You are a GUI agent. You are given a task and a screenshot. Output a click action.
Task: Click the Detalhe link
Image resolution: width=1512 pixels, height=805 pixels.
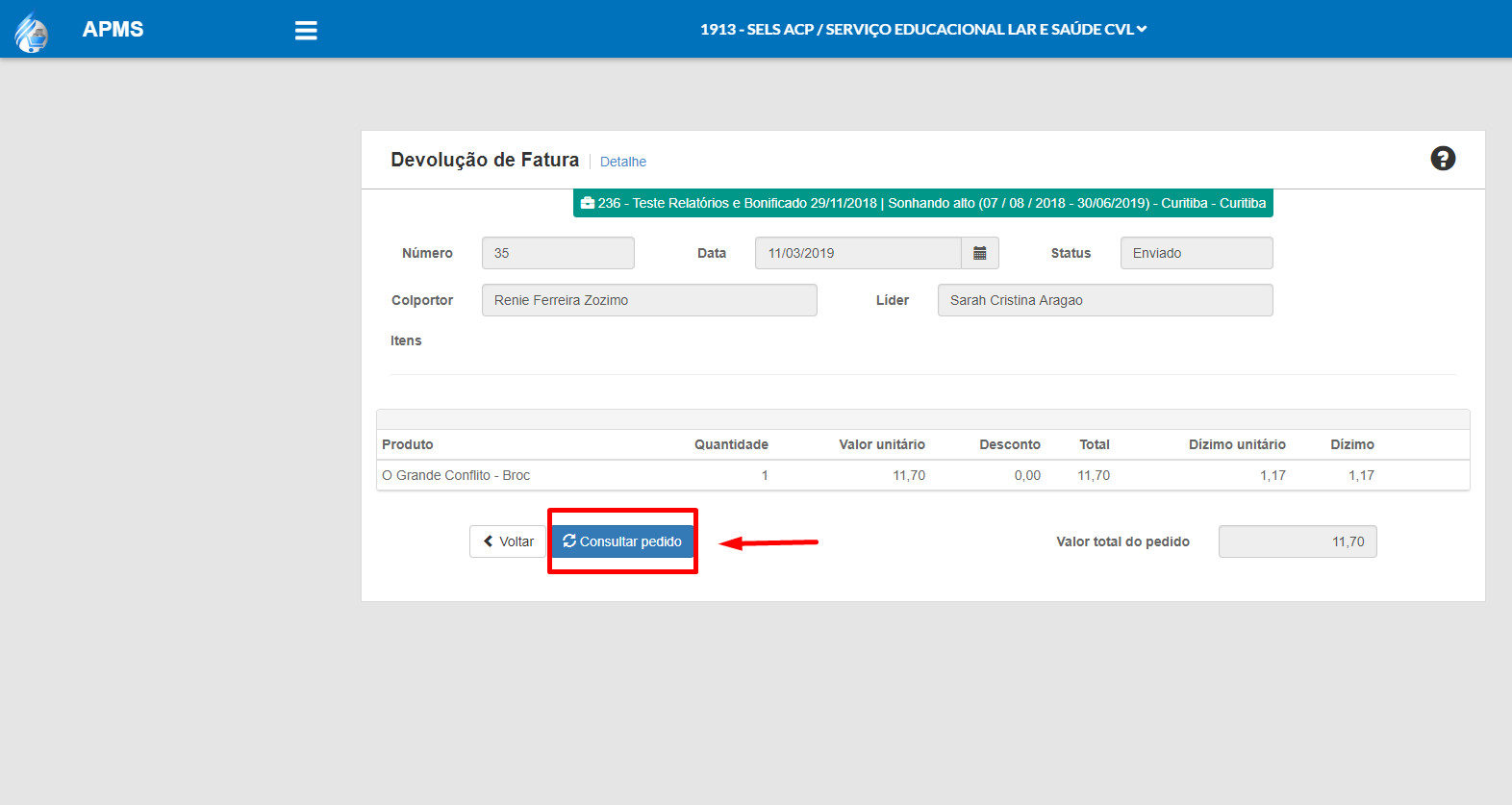point(623,162)
